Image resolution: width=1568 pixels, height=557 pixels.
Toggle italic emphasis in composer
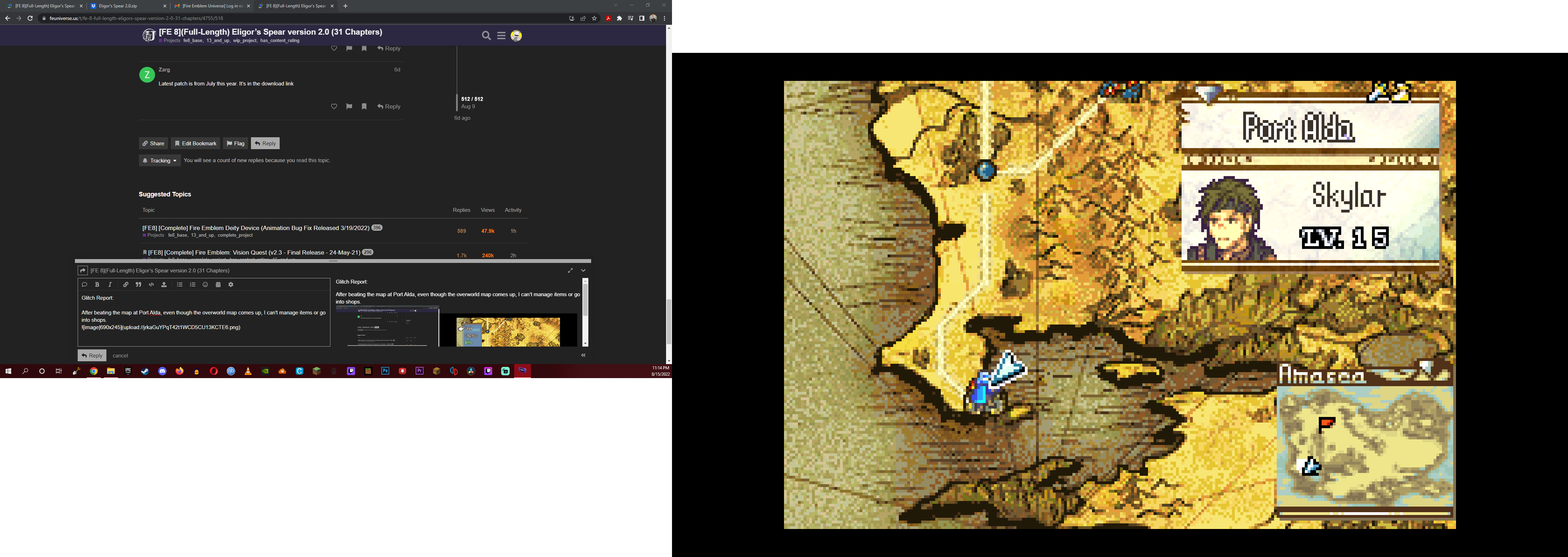click(x=110, y=285)
